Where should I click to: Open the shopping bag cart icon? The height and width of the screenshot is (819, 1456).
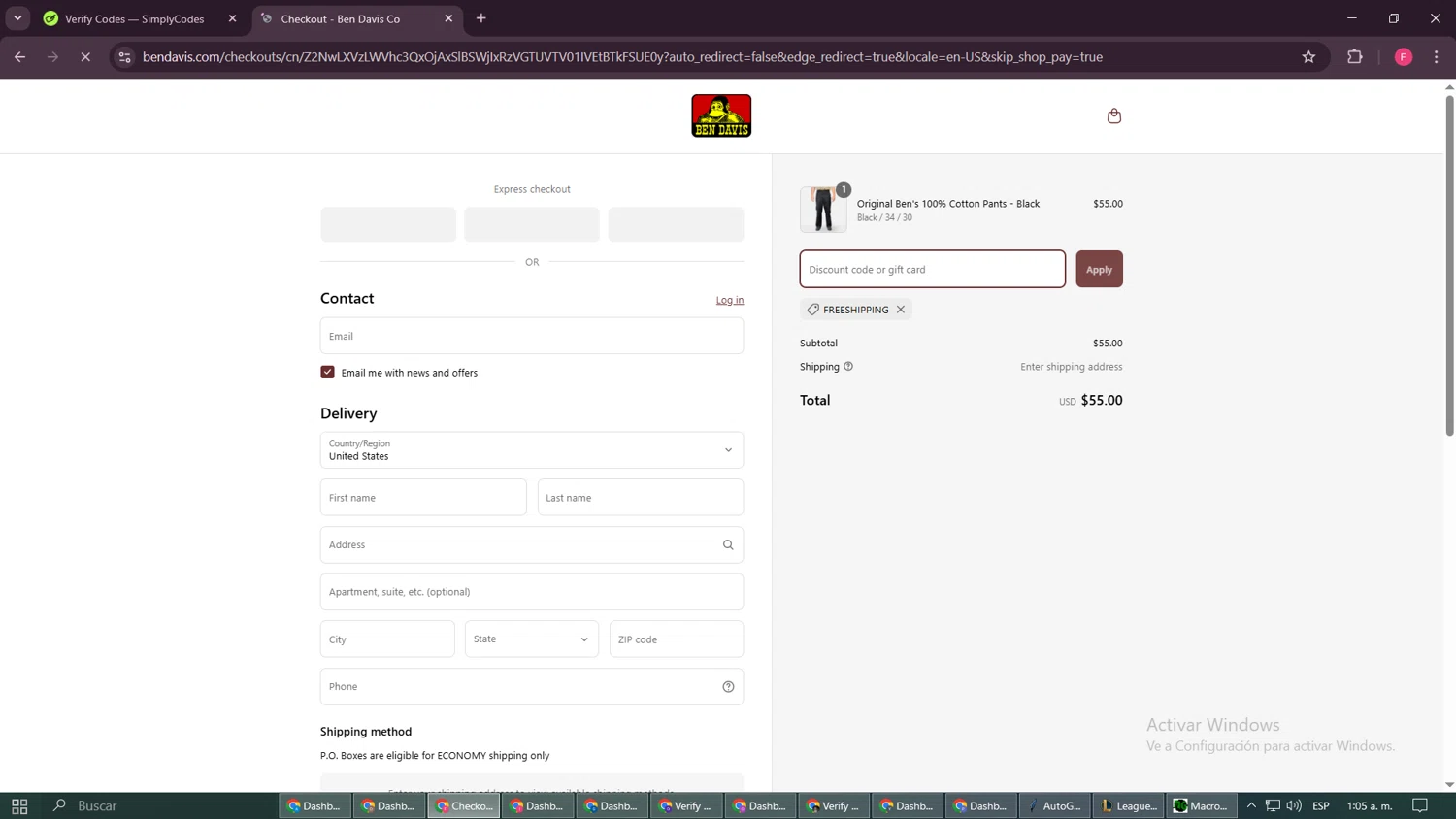[x=1113, y=115]
